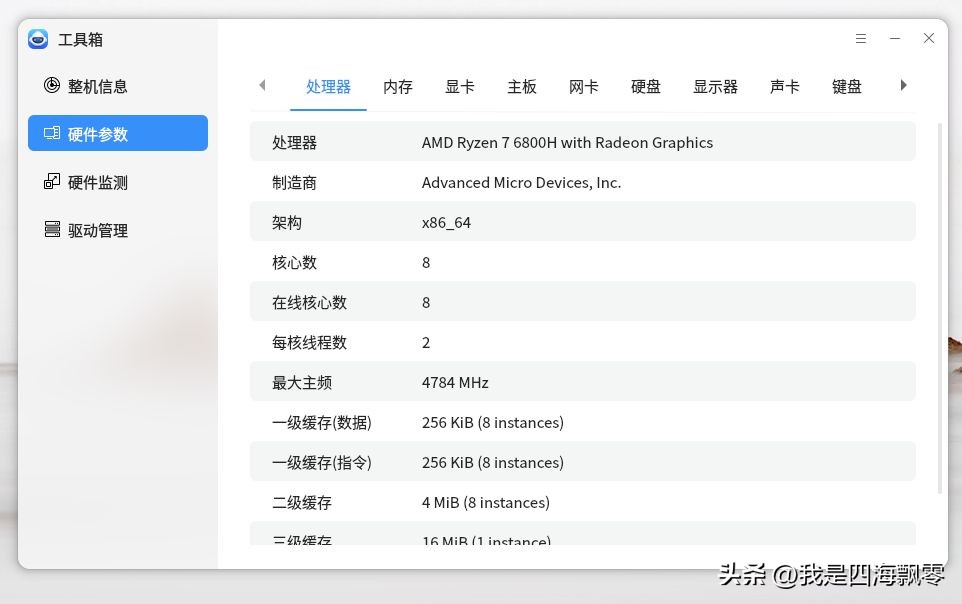This screenshot has height=604, width=962.
Task: Open the hamburger menu icon top right
Action: [861, 39]
